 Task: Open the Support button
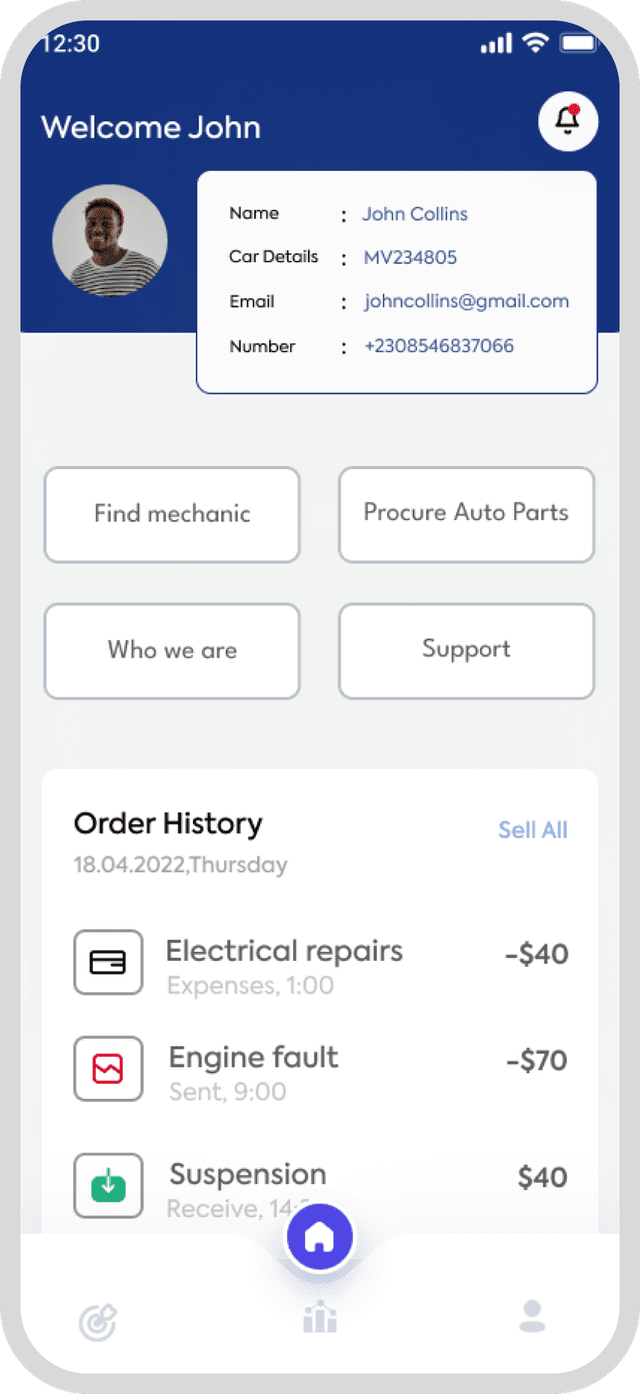click(466, 651)
